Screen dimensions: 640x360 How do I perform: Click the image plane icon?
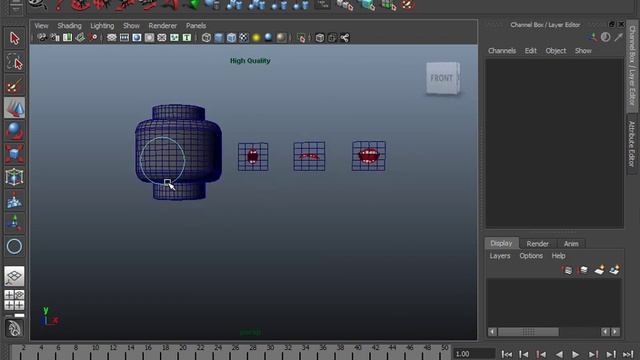(x=80, y=38)
